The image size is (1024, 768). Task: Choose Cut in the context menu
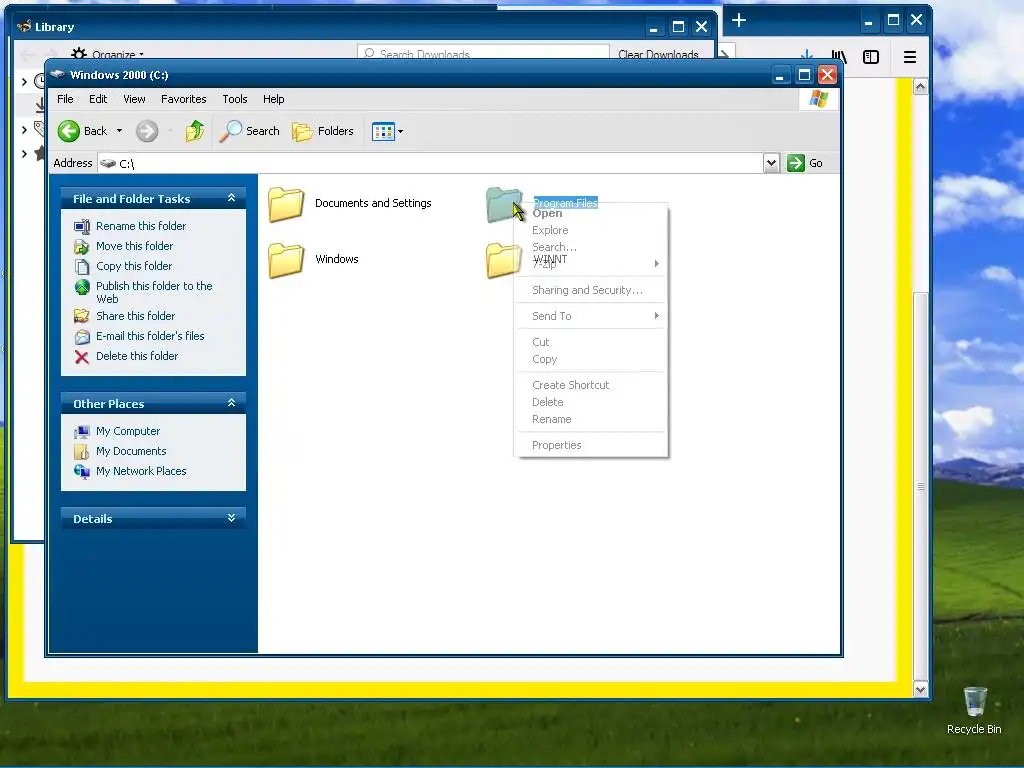pos(590,342)
